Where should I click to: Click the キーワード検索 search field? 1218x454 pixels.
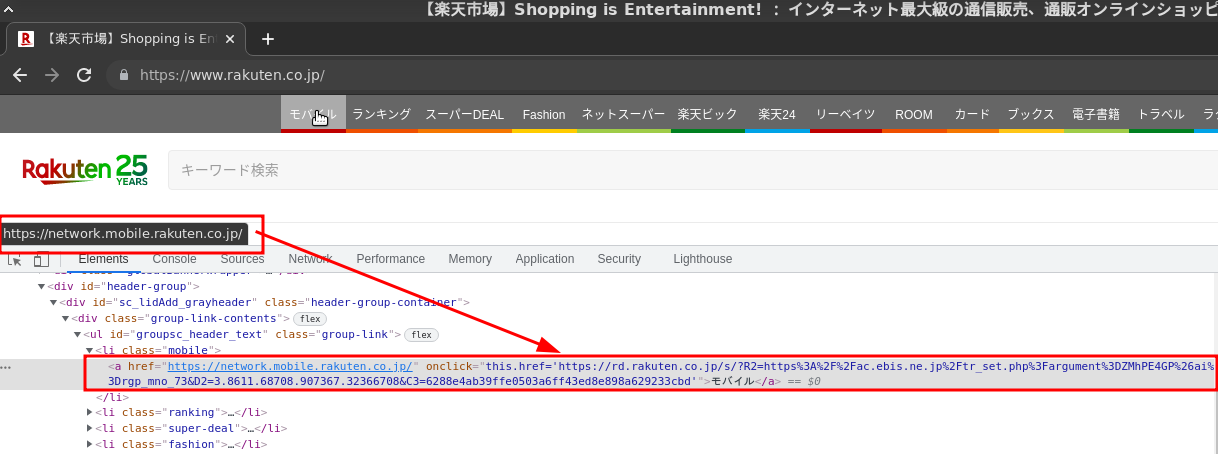coord(600,170)
